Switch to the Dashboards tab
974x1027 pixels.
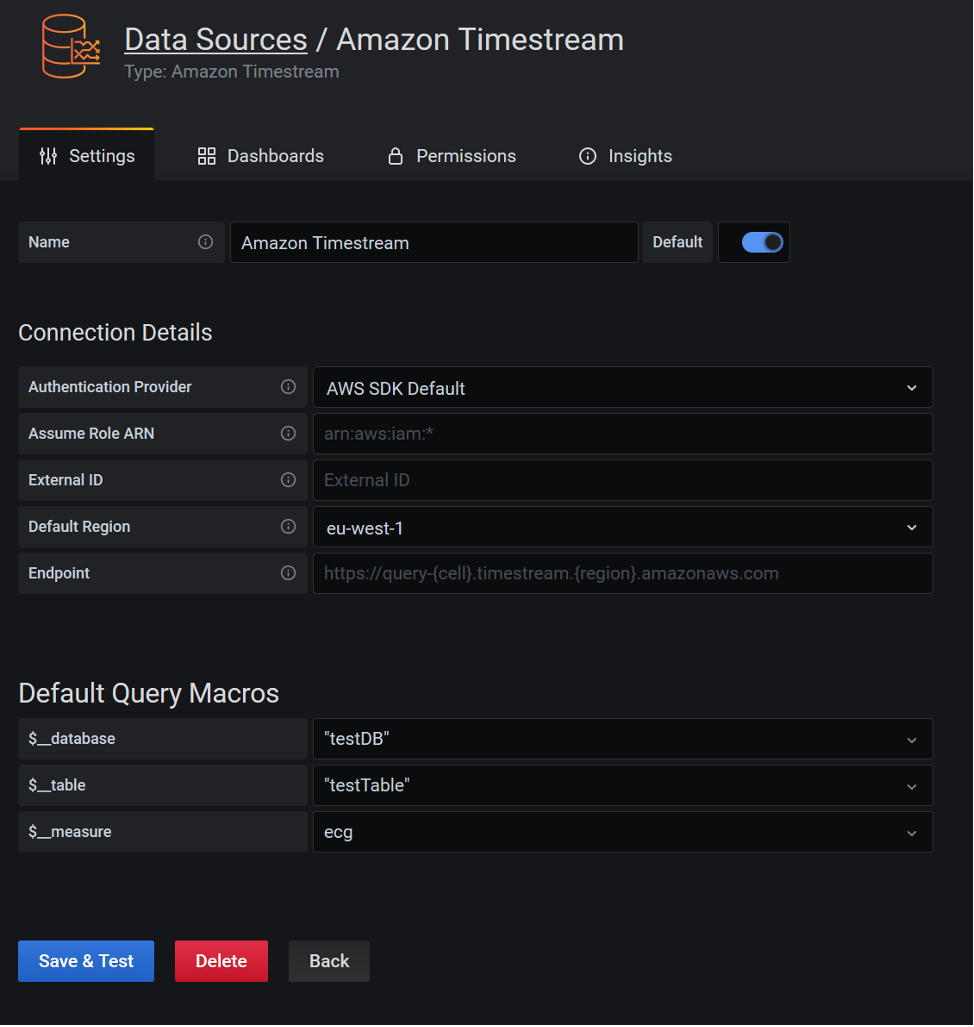[x=261, y=156]
